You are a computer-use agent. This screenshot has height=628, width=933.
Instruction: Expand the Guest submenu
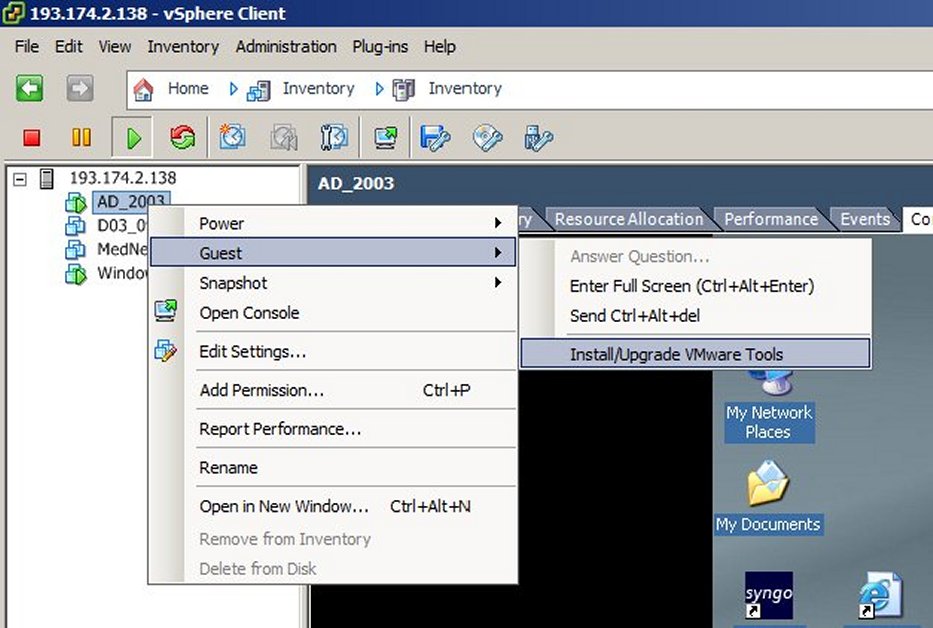coord(333,252)
